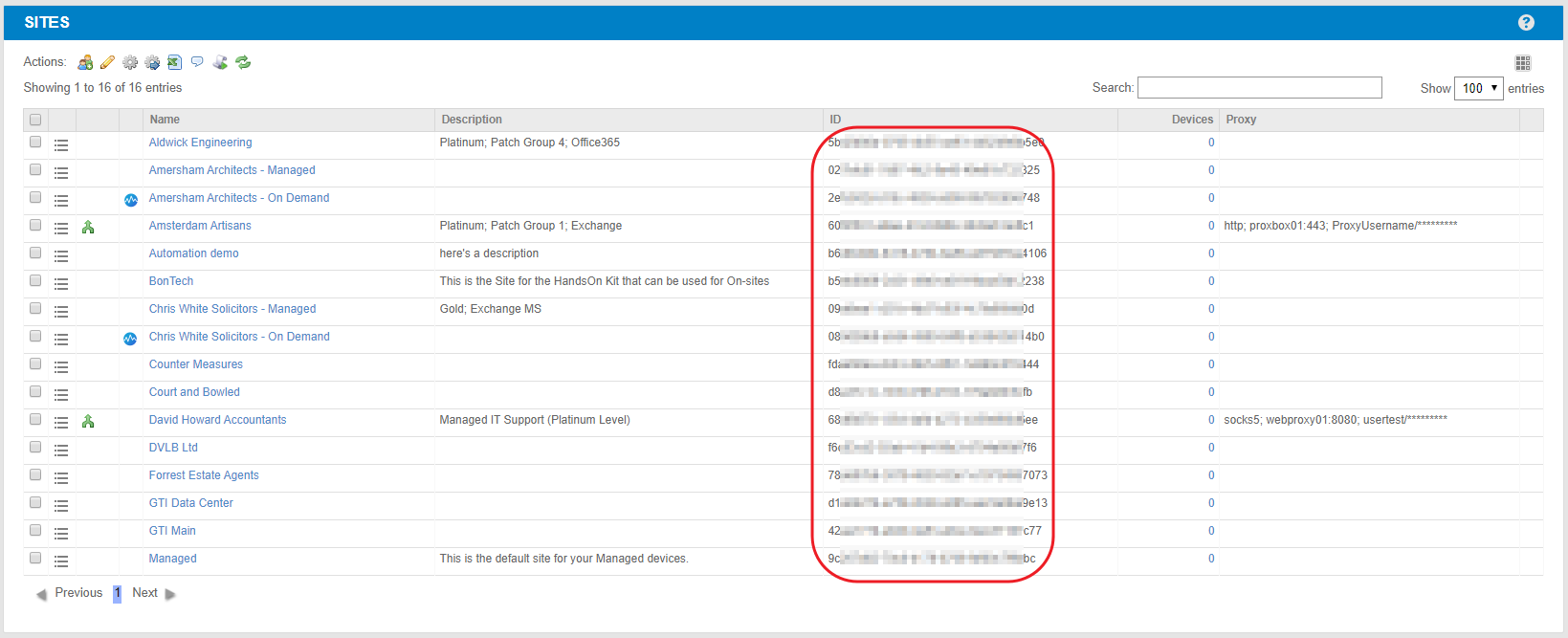Open the row menu for GTI Main
This screenshot has height=638, width=1568.
[61, 534]
